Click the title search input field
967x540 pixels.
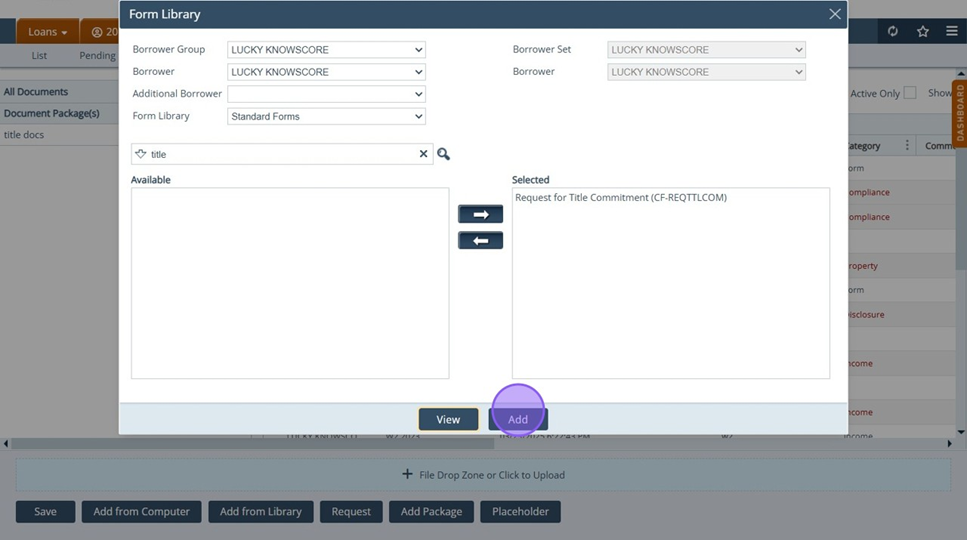pyautogui.click(x=280, y=154)
